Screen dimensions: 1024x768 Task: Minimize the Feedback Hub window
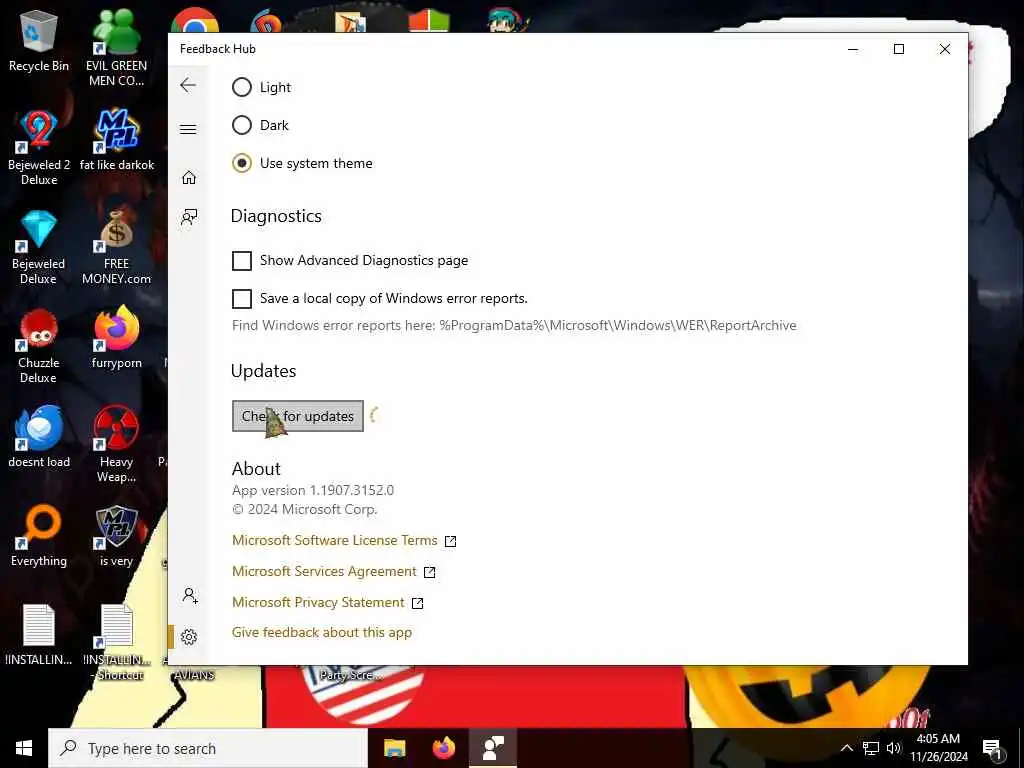[x=853, y=49]
